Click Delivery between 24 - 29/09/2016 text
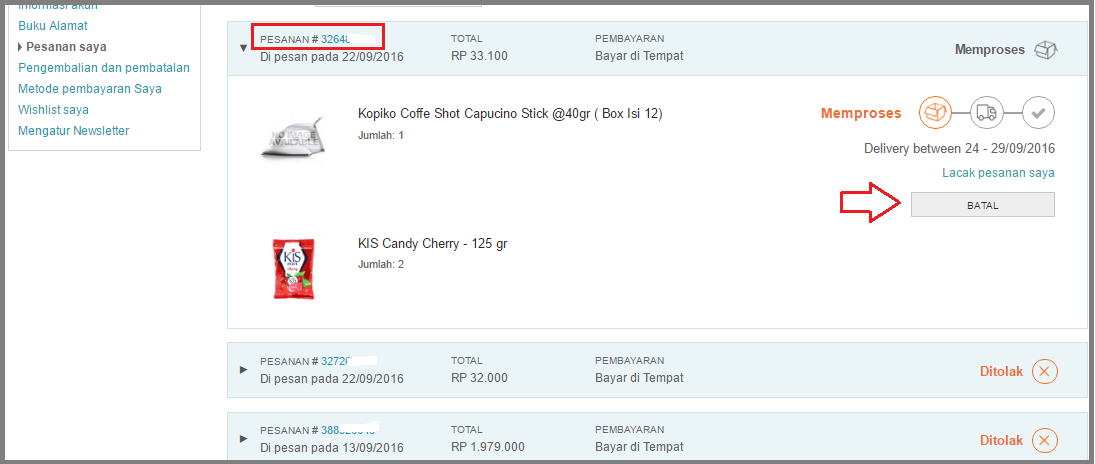Screen dimensions: 1095x464 [x=960, y=148]
